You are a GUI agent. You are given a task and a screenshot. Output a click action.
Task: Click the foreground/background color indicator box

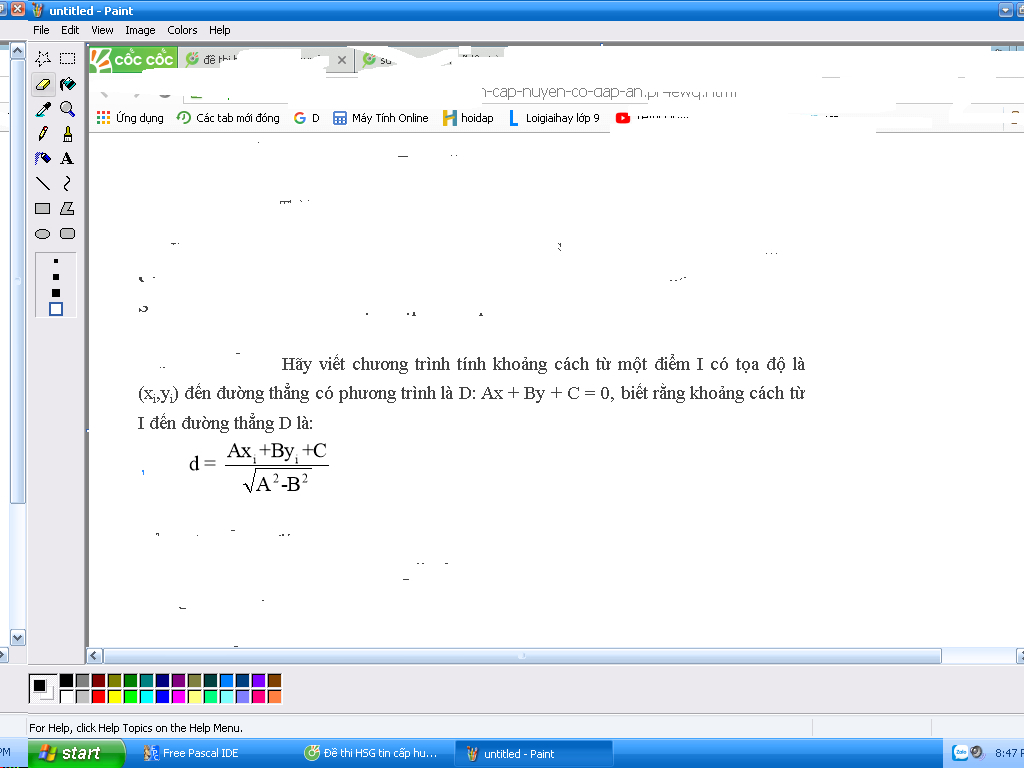(43, 688)
